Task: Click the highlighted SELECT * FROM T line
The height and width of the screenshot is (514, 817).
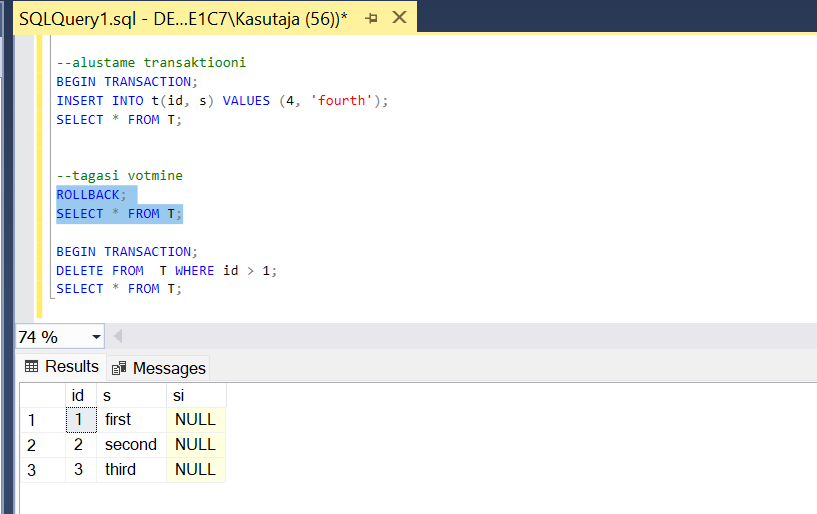Action: point(119,214)
